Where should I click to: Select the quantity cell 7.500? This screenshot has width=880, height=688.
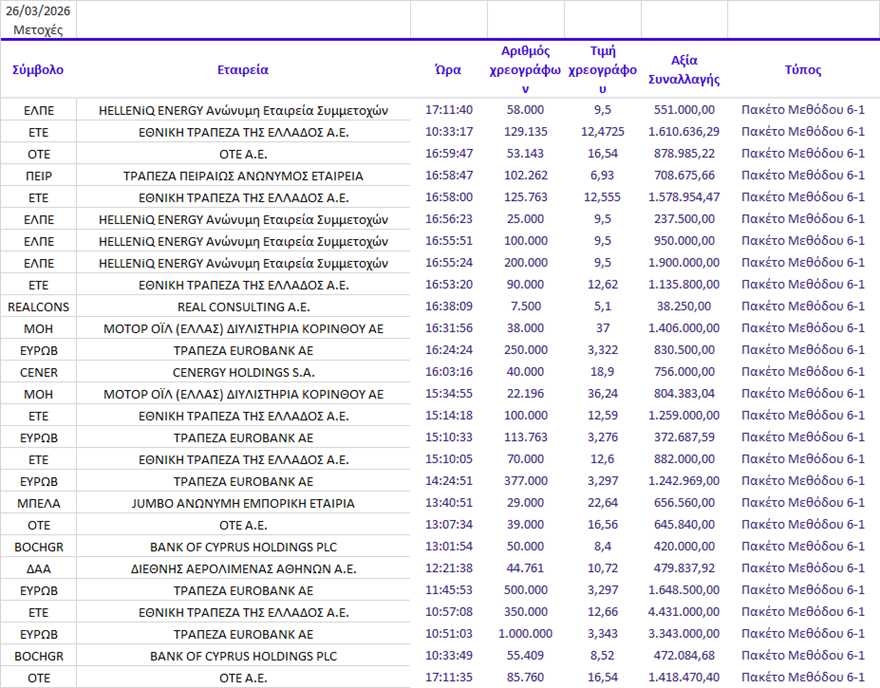[x=525, y=307]
